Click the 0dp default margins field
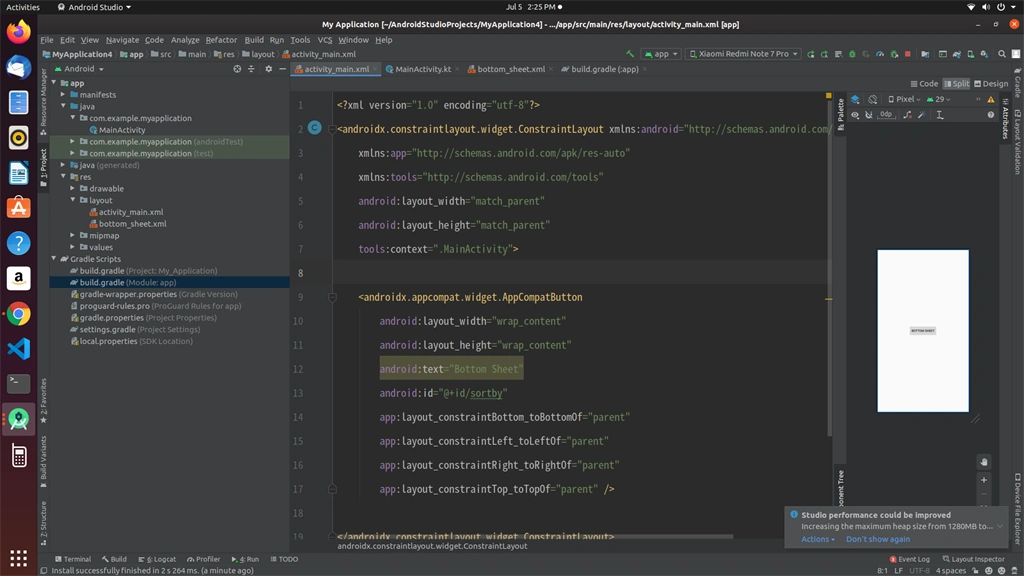This screenshot has width=1024, height=576. 886,115
